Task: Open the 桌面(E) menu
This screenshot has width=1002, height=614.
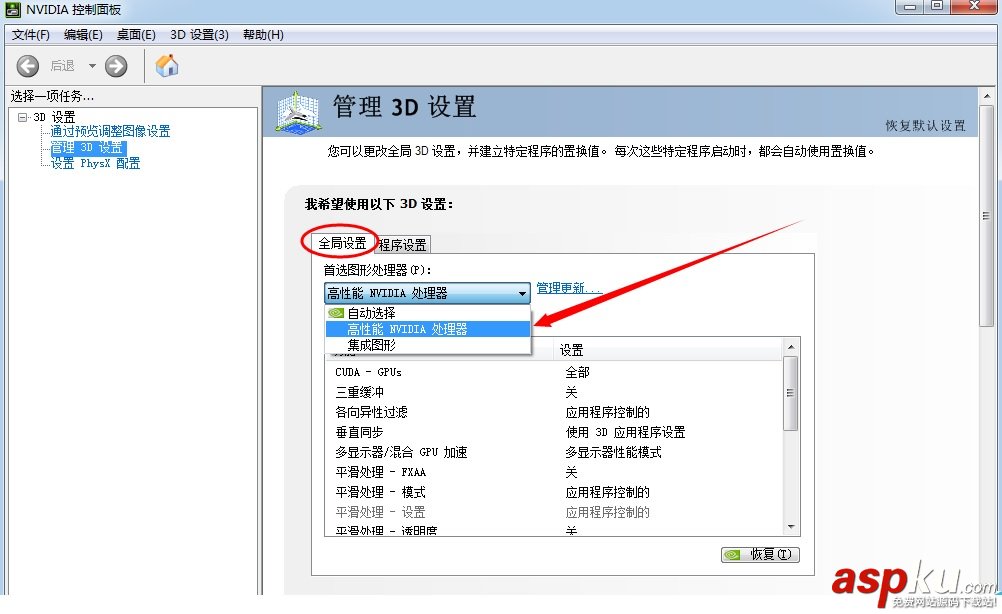Action: tap(136, 35)
